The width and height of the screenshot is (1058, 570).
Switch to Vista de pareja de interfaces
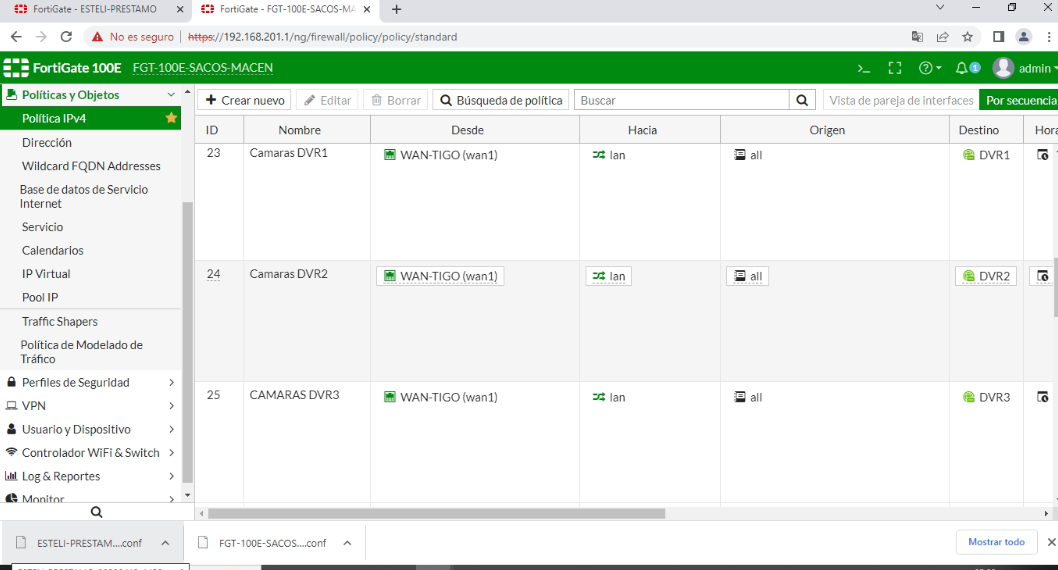click(900, 100)
